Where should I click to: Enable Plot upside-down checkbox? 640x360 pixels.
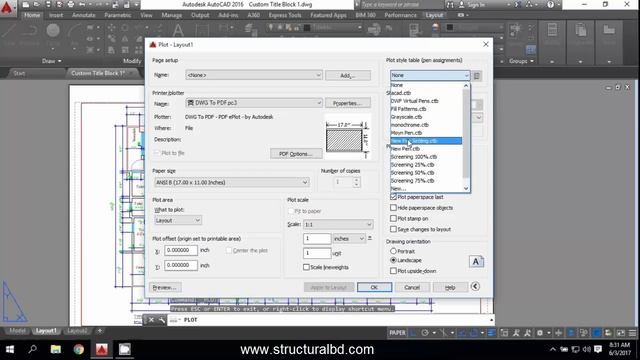pos(393,271)
